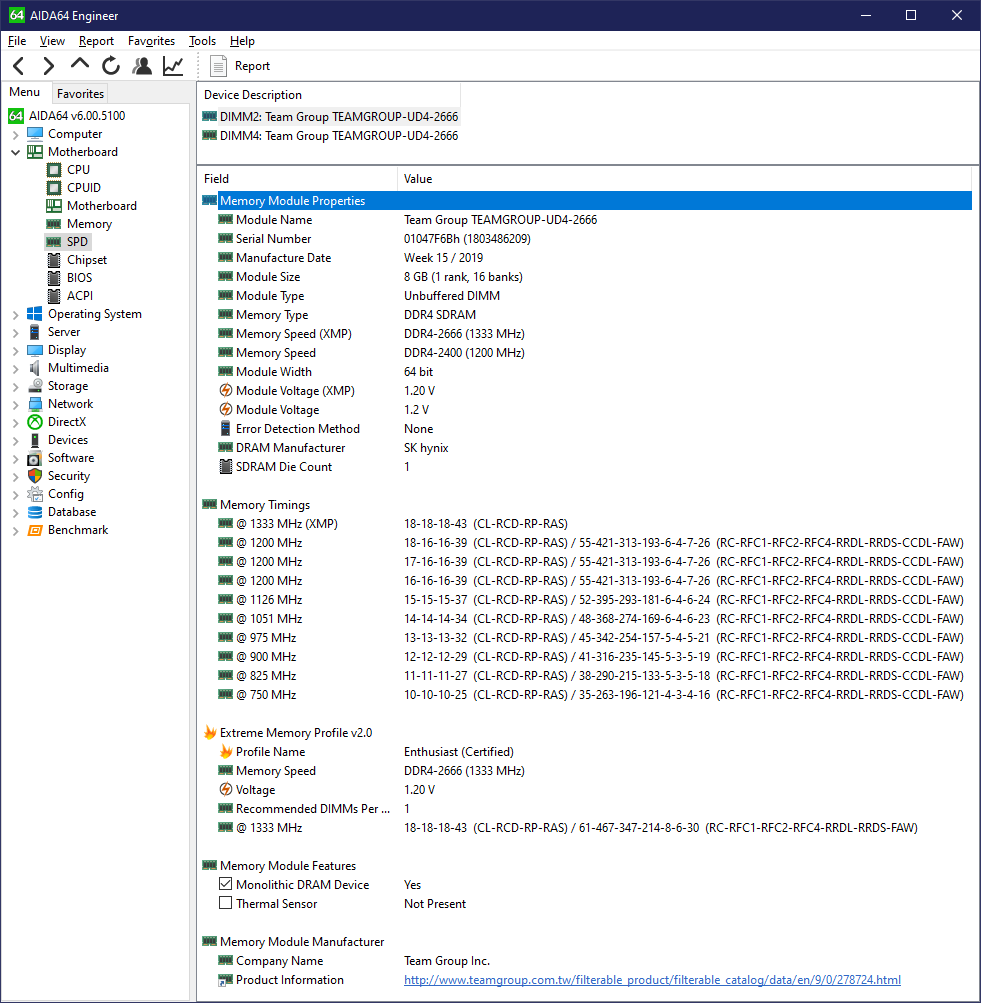981x1003 pixels.
Task: Click the Benchmark tree icon
Action: (x=35, y=530)
